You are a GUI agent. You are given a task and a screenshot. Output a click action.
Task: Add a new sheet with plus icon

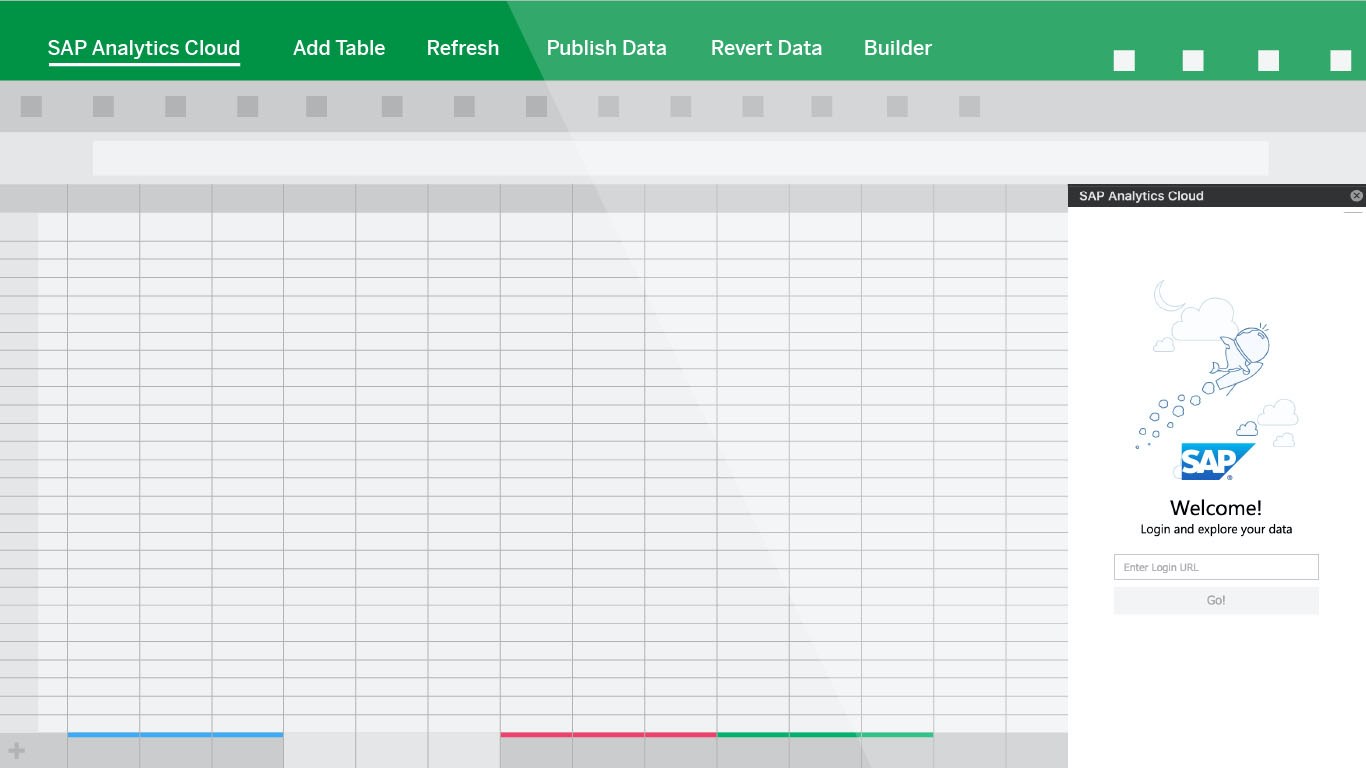coord(16,750)
